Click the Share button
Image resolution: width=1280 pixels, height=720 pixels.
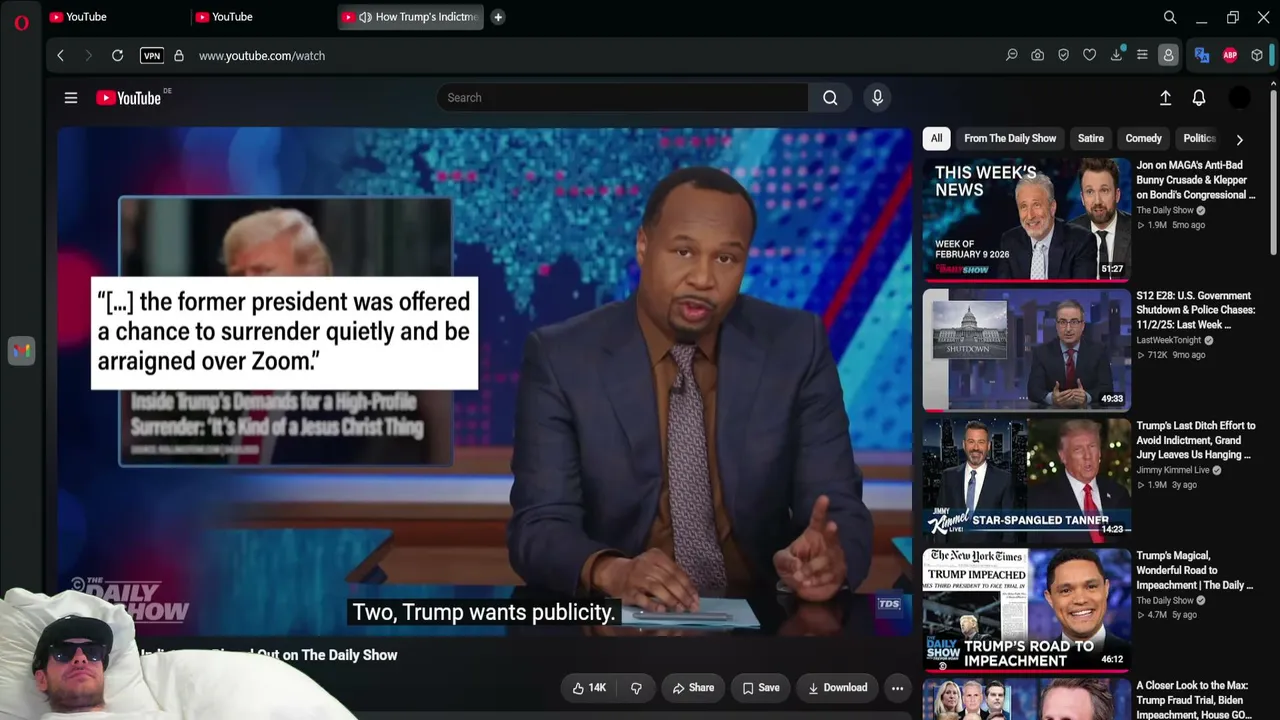(x=692, y=688)
